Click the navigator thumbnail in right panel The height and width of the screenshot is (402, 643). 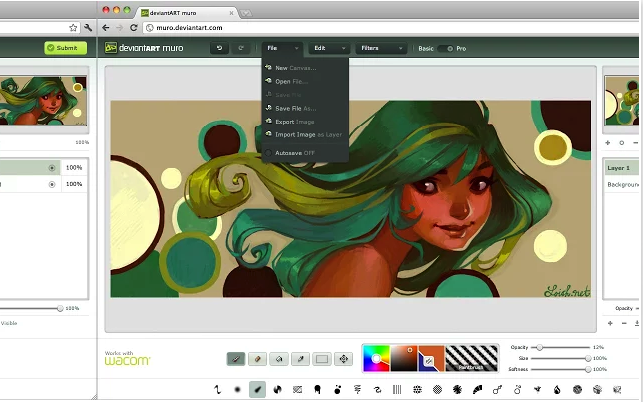point(622,101)
